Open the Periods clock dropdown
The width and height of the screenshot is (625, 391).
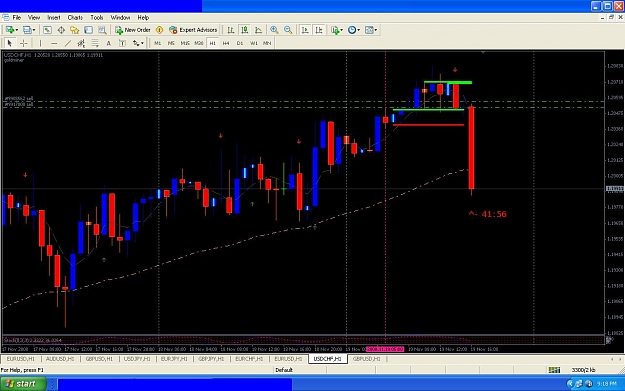(354, 30)
